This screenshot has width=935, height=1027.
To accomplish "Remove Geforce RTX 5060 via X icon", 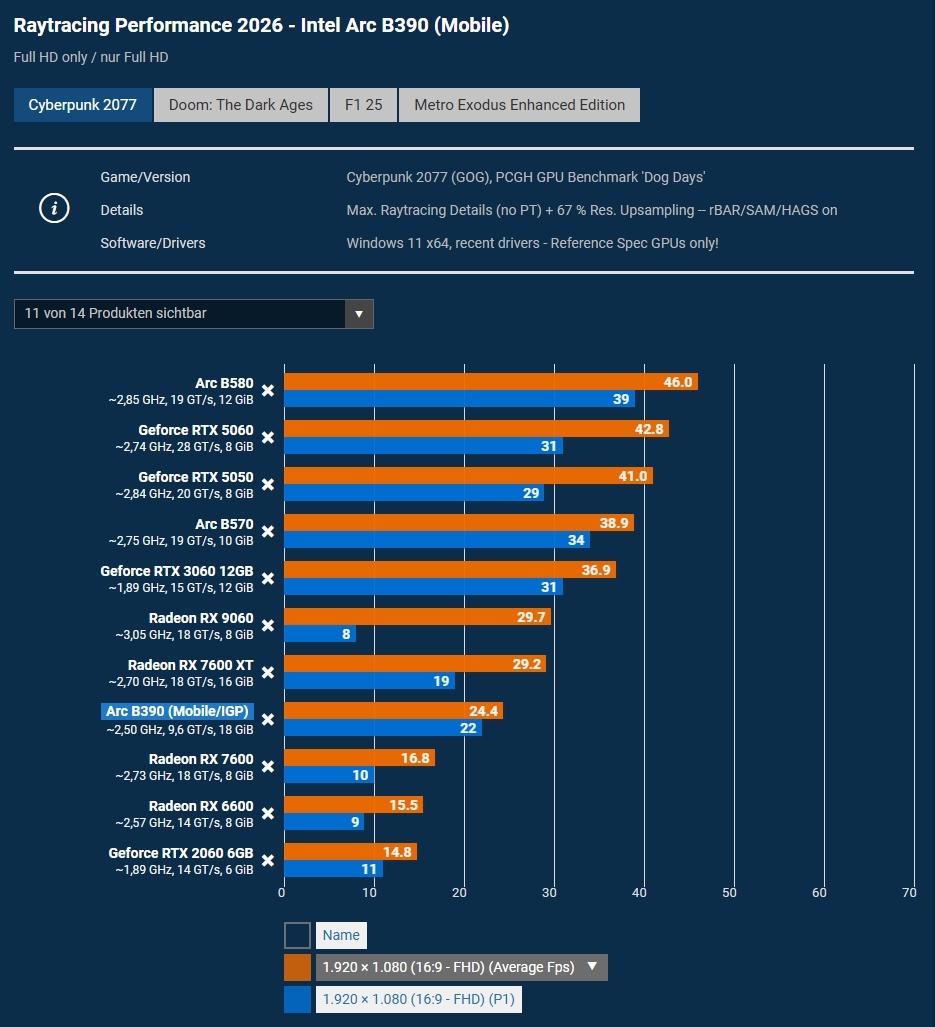I will pos(268,438).
